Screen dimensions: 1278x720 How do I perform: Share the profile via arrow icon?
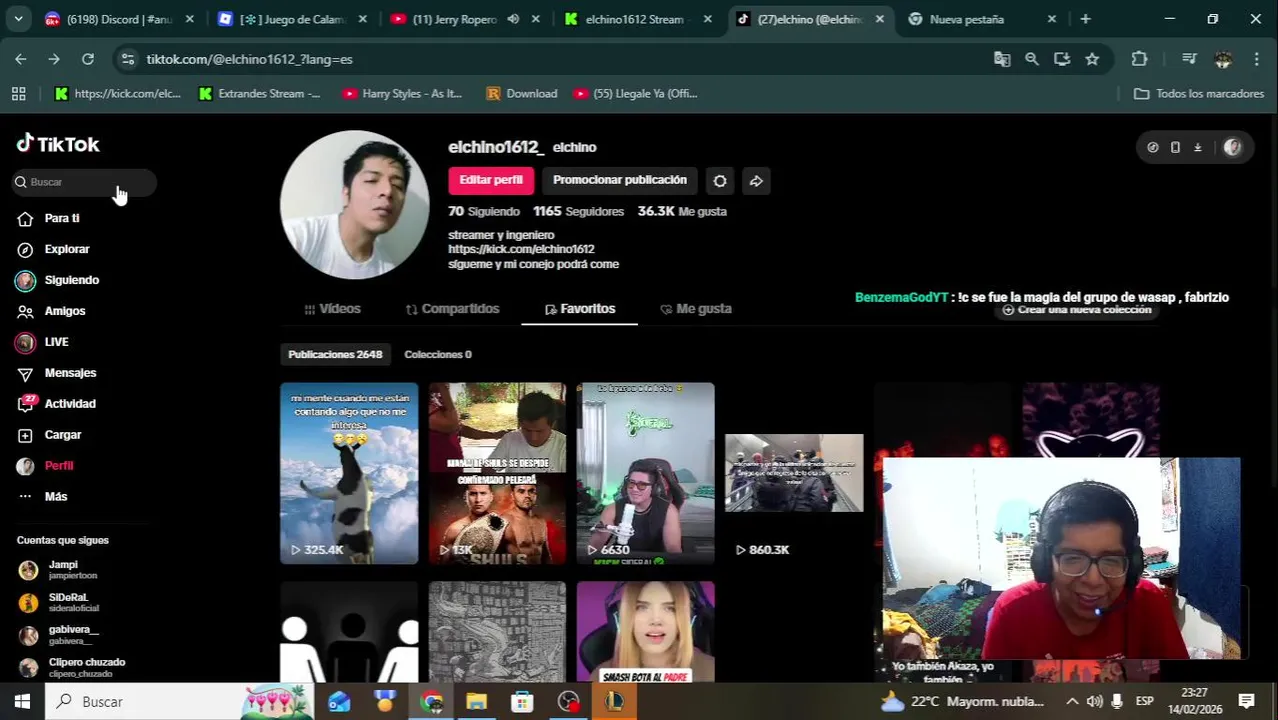click(x=756, y=181)
